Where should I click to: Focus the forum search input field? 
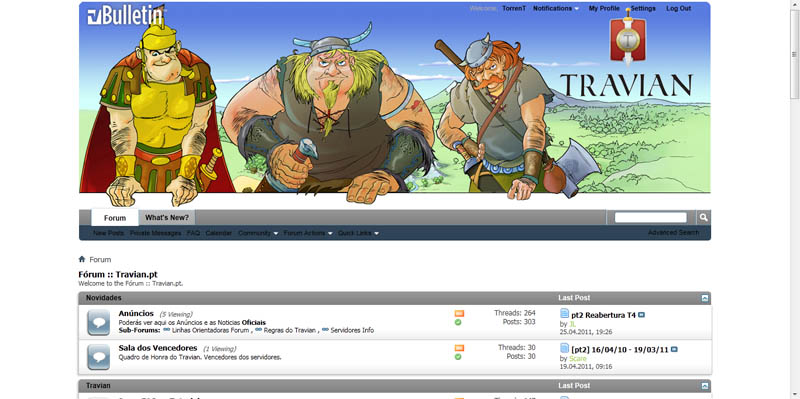point(651,218)
